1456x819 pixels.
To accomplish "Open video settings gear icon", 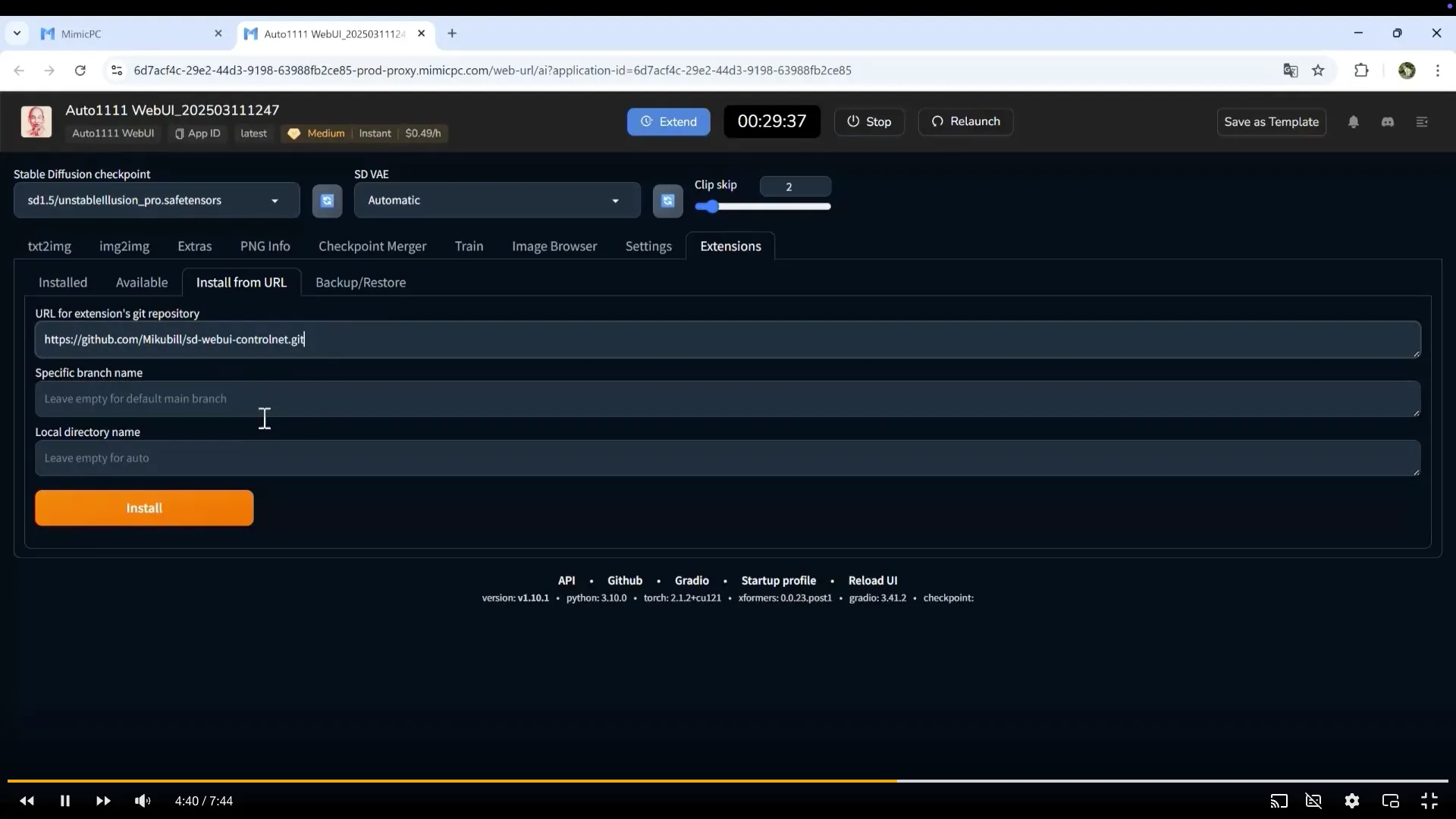I will click(1351, 801).
